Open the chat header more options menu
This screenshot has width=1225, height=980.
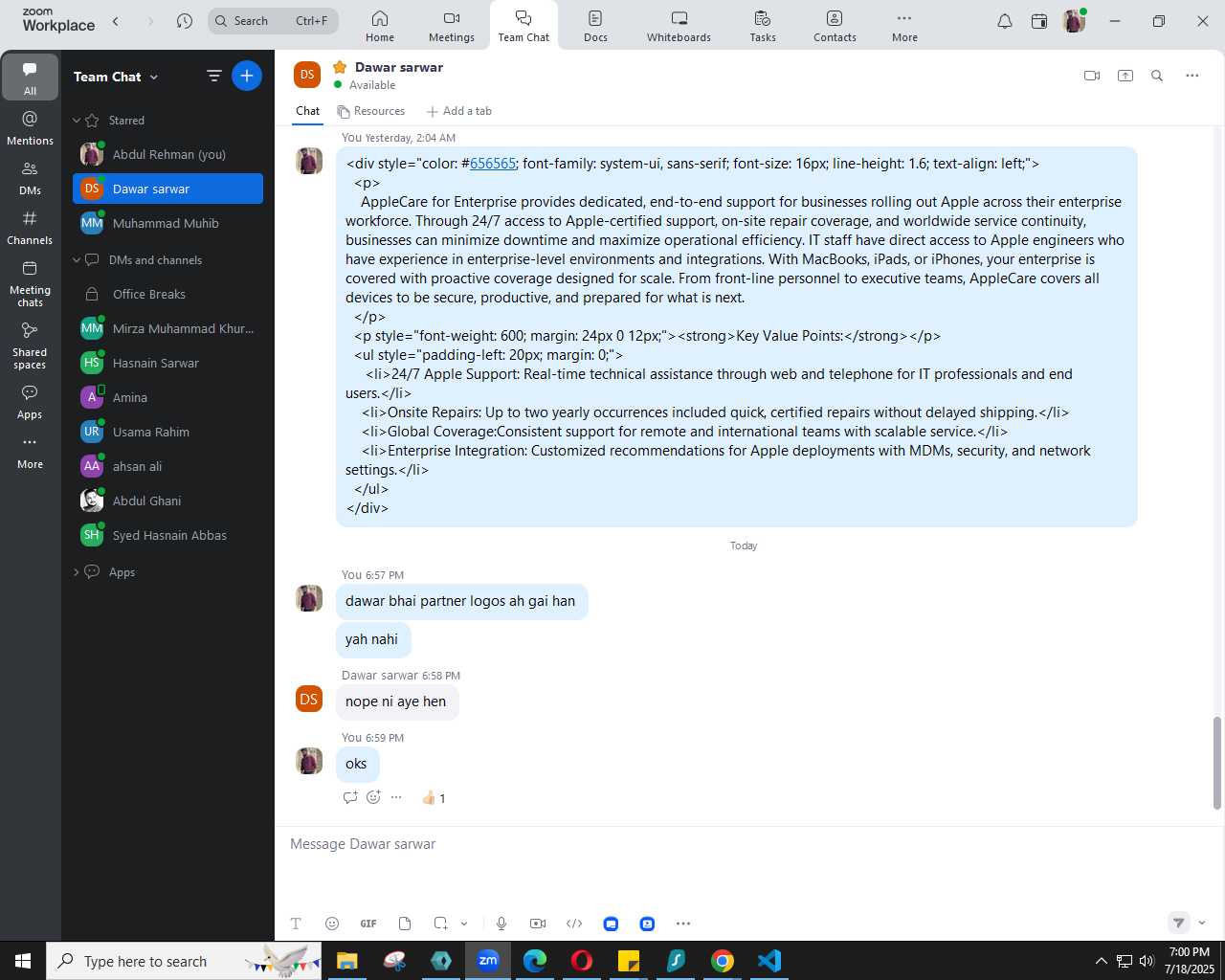point(1192,76)
